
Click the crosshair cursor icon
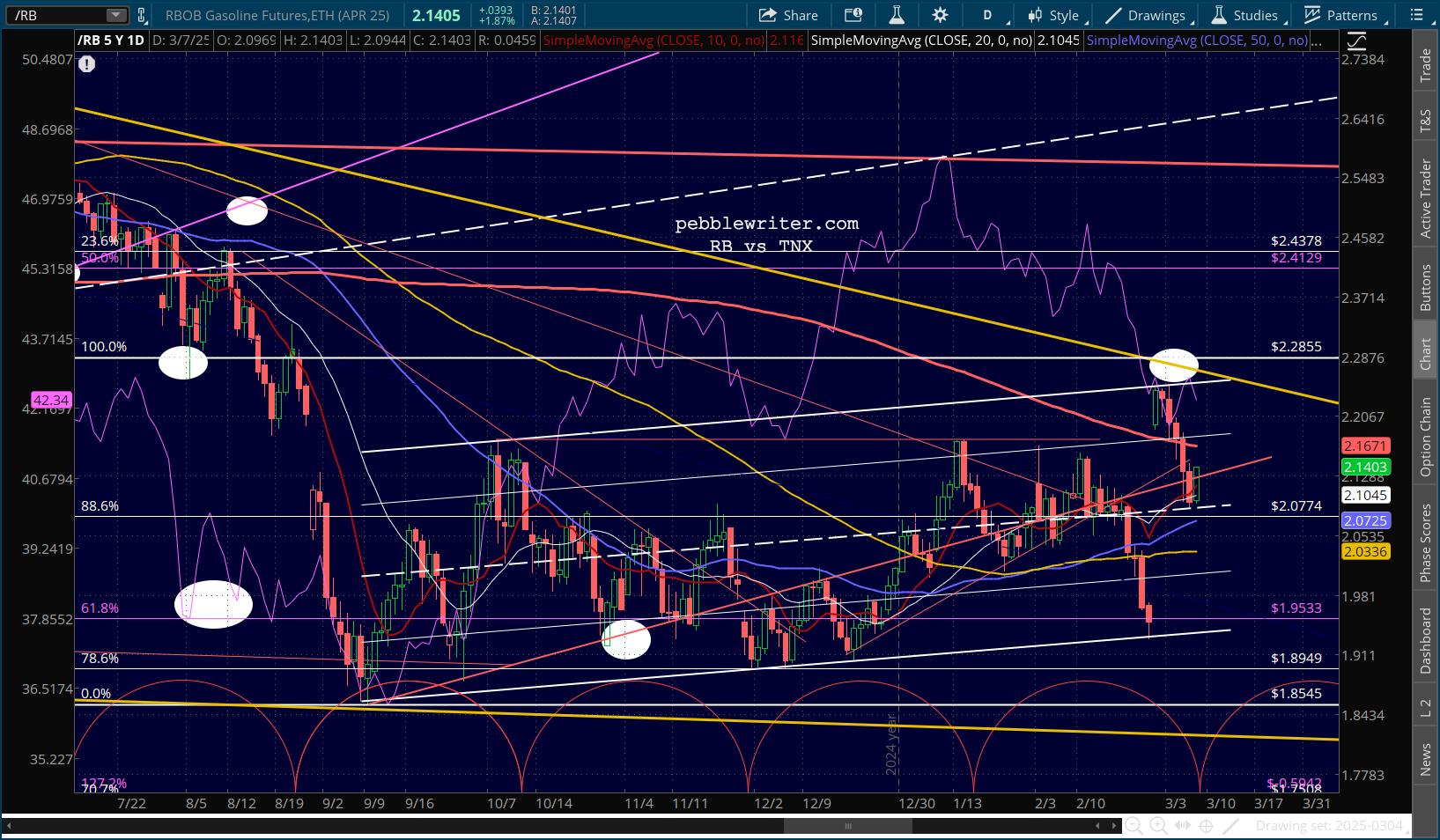pos(1207,826)
